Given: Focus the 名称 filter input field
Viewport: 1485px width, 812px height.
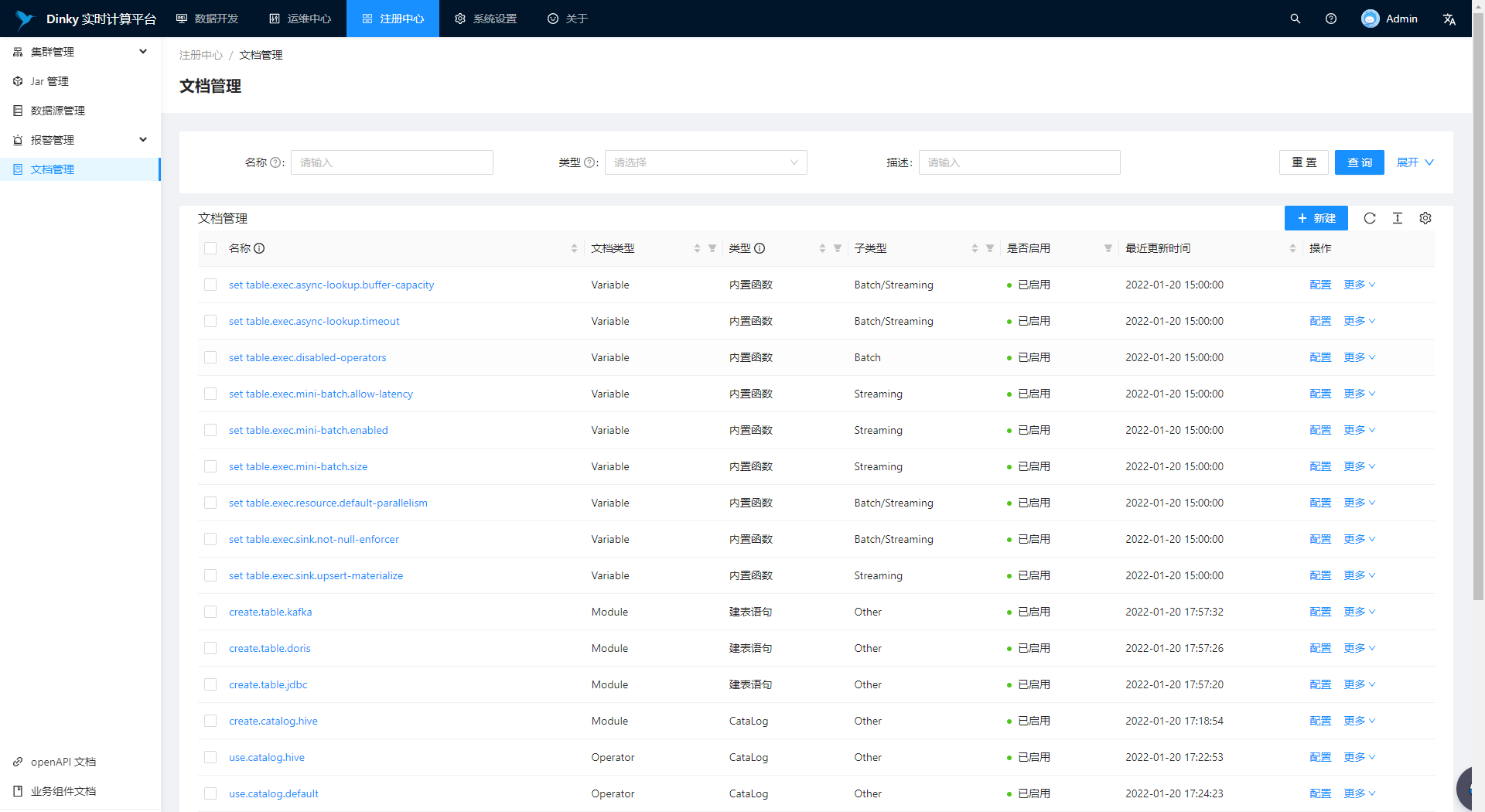Looking at the screenshot, I should [392, 162].
